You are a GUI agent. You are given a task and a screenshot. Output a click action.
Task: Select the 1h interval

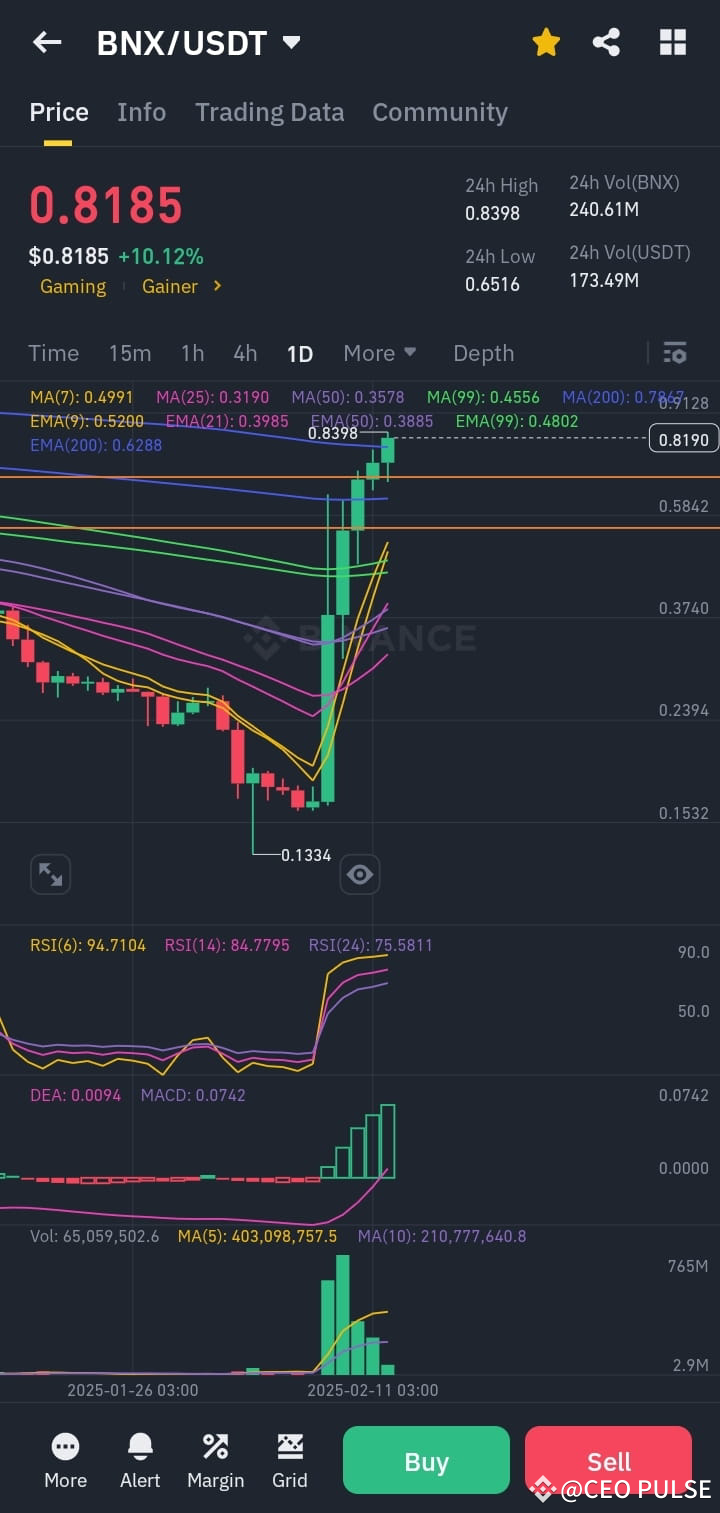pyautogui.click(x=193, y=353)
